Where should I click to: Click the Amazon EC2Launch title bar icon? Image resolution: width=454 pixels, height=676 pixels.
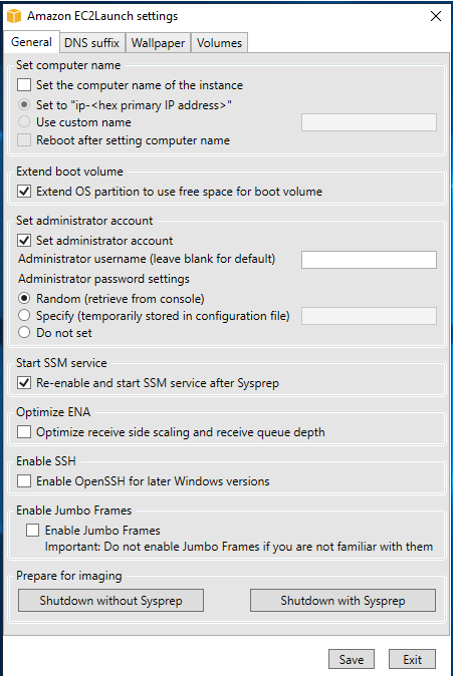[14, 16]
